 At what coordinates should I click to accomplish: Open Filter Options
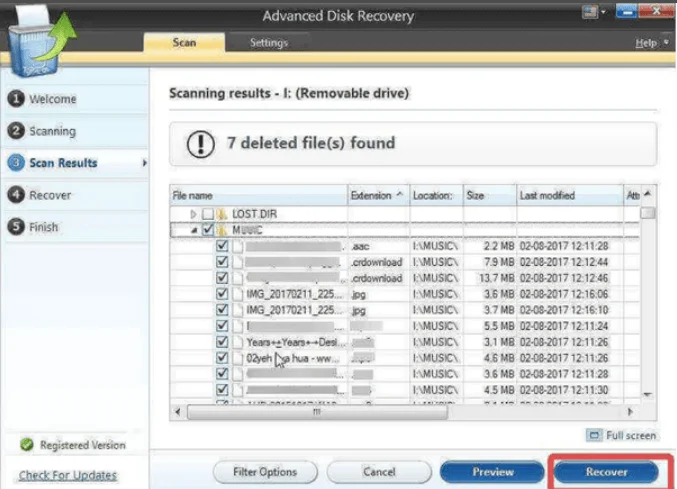pyautogui.click(x=265, y=472)
